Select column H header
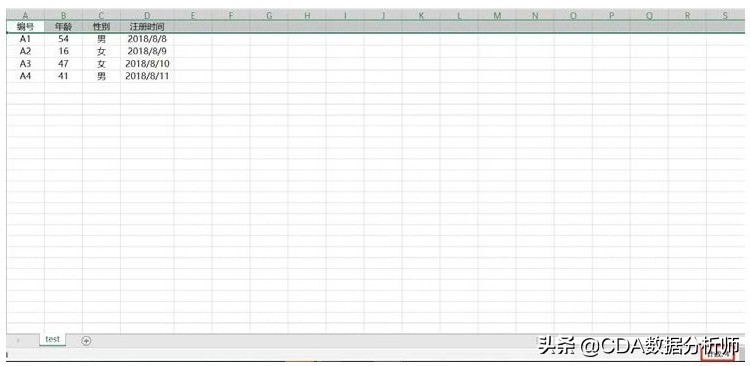Viewport: 750px width, 366px height. pos(307,15)
